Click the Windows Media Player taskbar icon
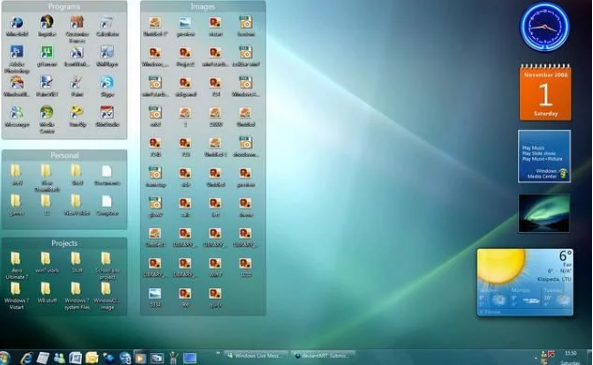Image resolution: width=593 pixels, height=365 pixels. (140, 357)
